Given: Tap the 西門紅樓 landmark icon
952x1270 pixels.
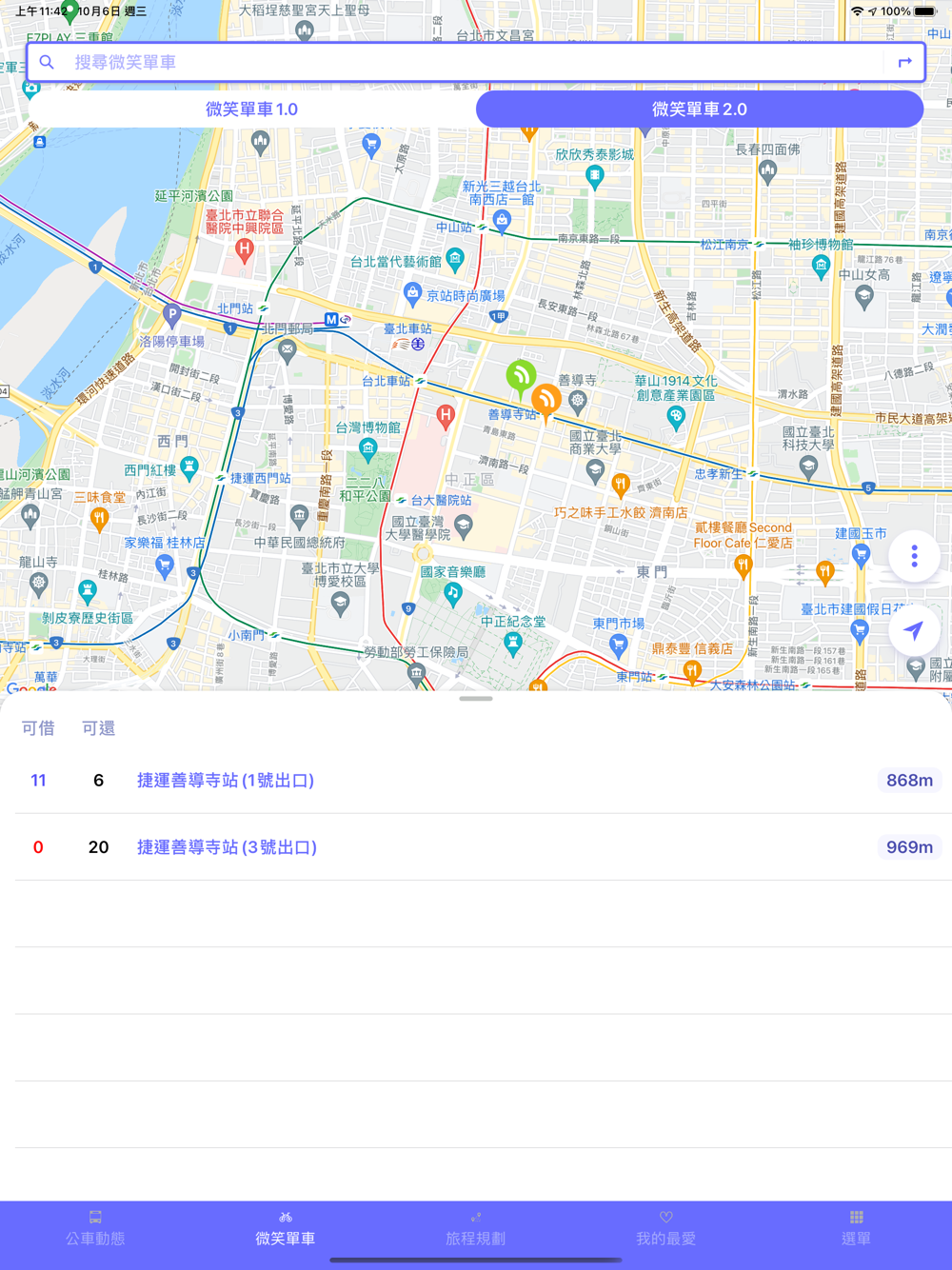Looking at the screenshot, I should [x=189, y=466].
